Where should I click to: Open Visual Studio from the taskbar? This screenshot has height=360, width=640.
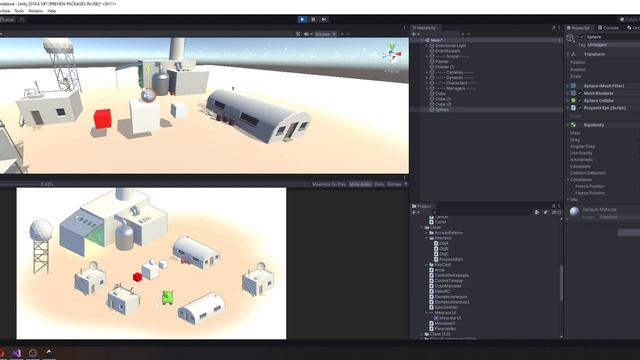[x=16, y=353]
